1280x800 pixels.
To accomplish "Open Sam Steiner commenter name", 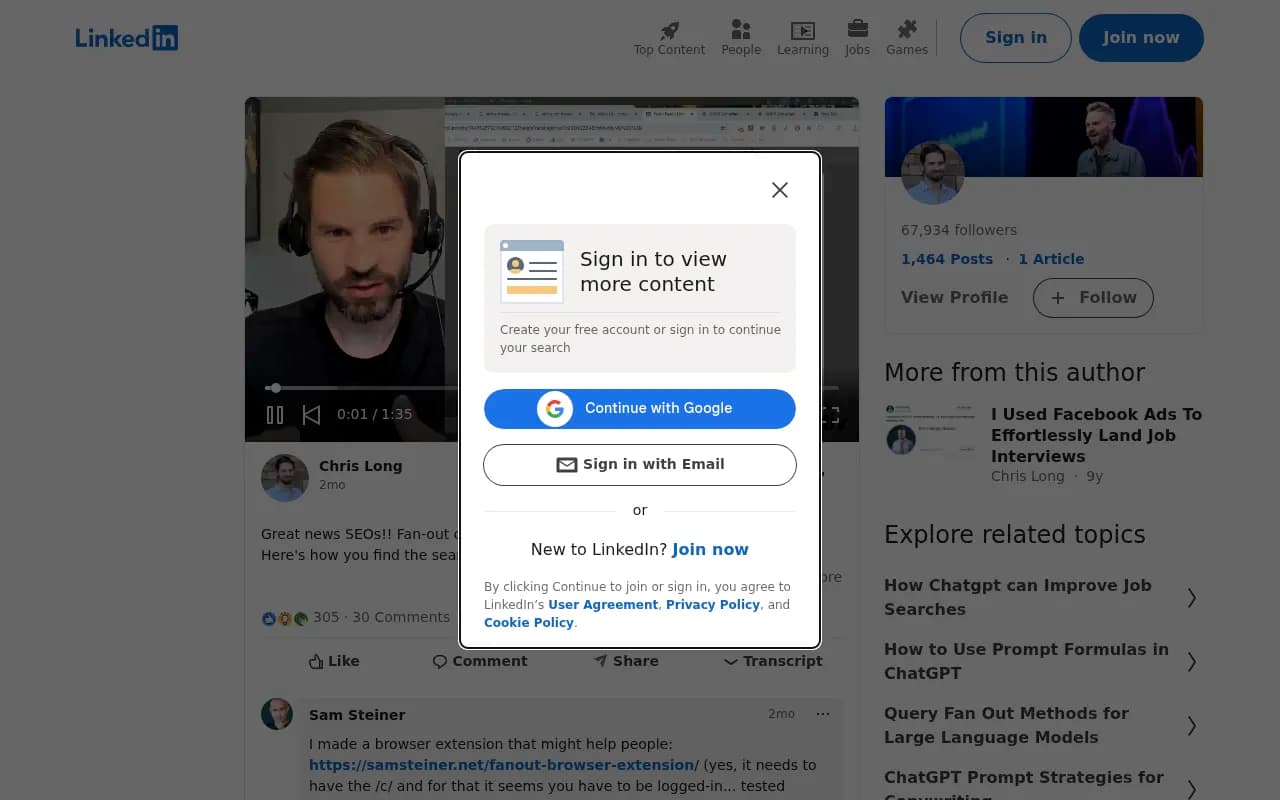I will click(357, 715).
